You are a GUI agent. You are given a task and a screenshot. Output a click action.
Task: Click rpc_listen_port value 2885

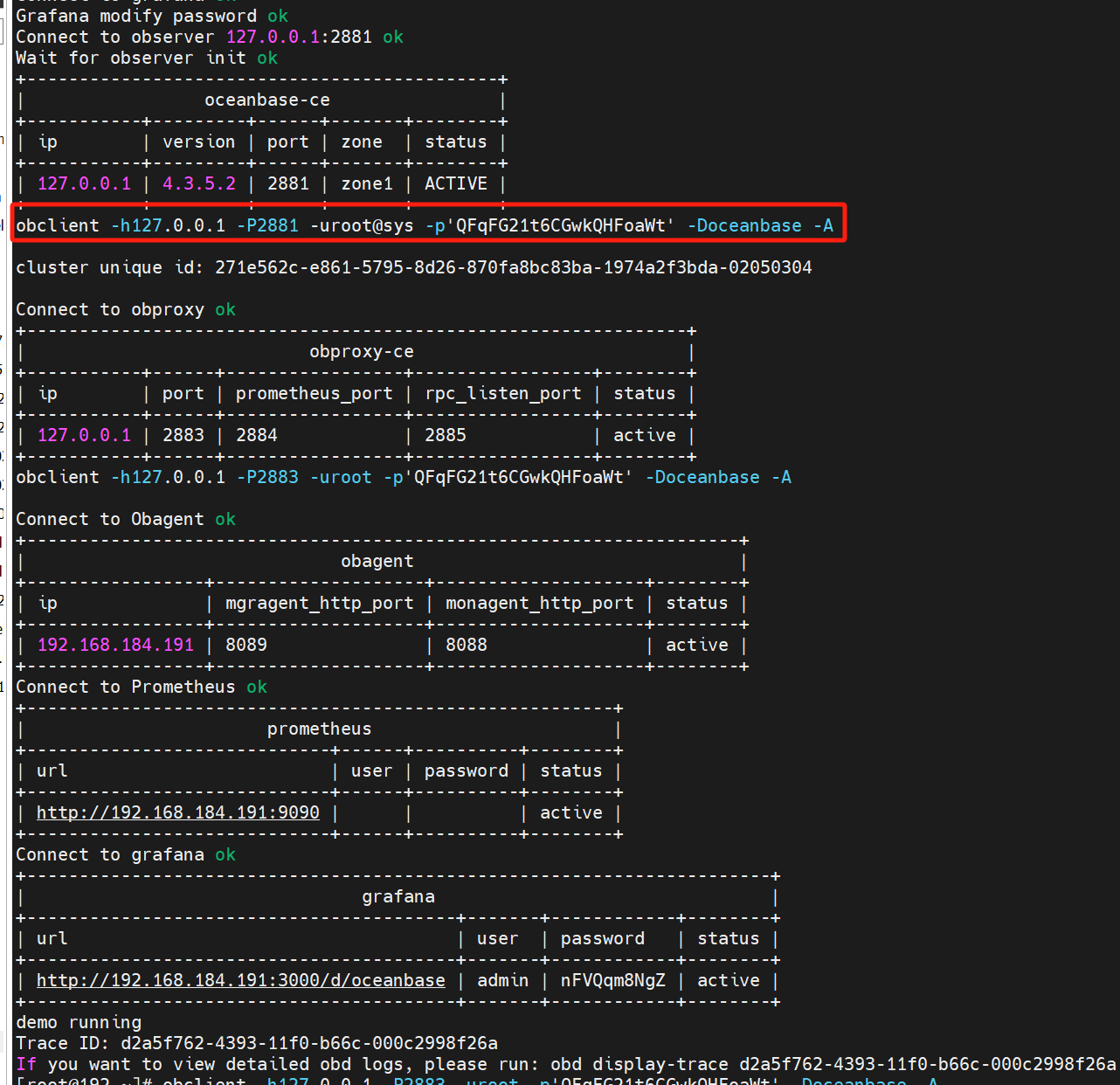tap(446, 435)
